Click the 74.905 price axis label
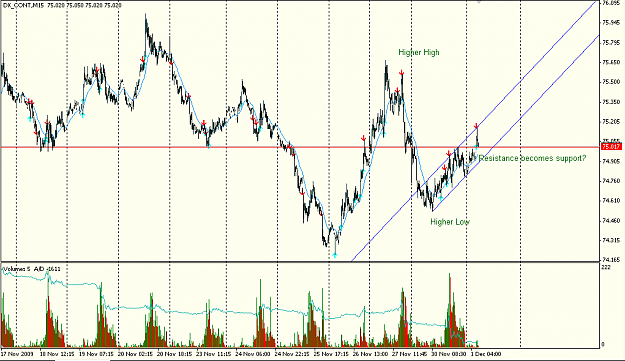 tap(611, 161)
